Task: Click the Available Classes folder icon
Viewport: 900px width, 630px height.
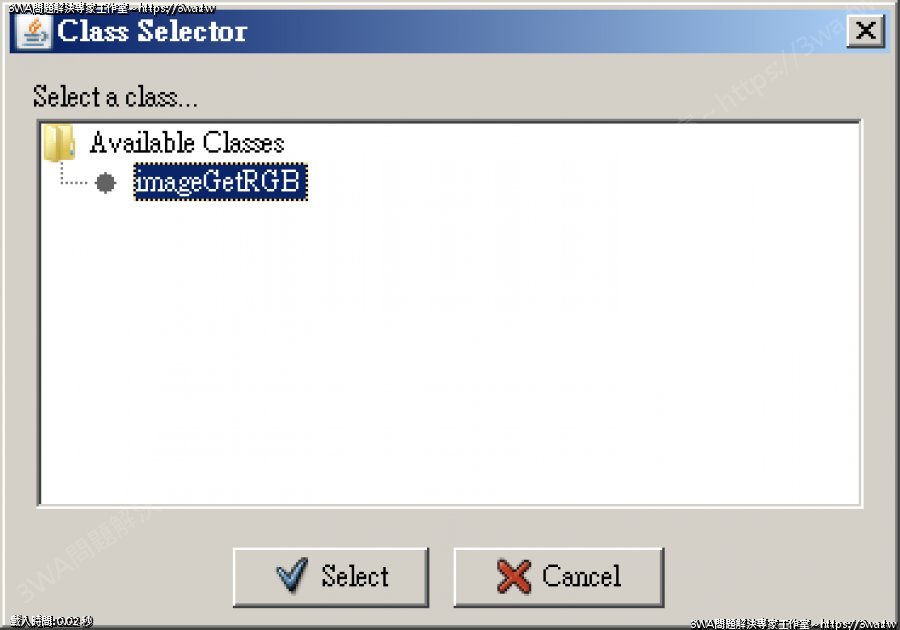Action: click(x=59, y=142)
